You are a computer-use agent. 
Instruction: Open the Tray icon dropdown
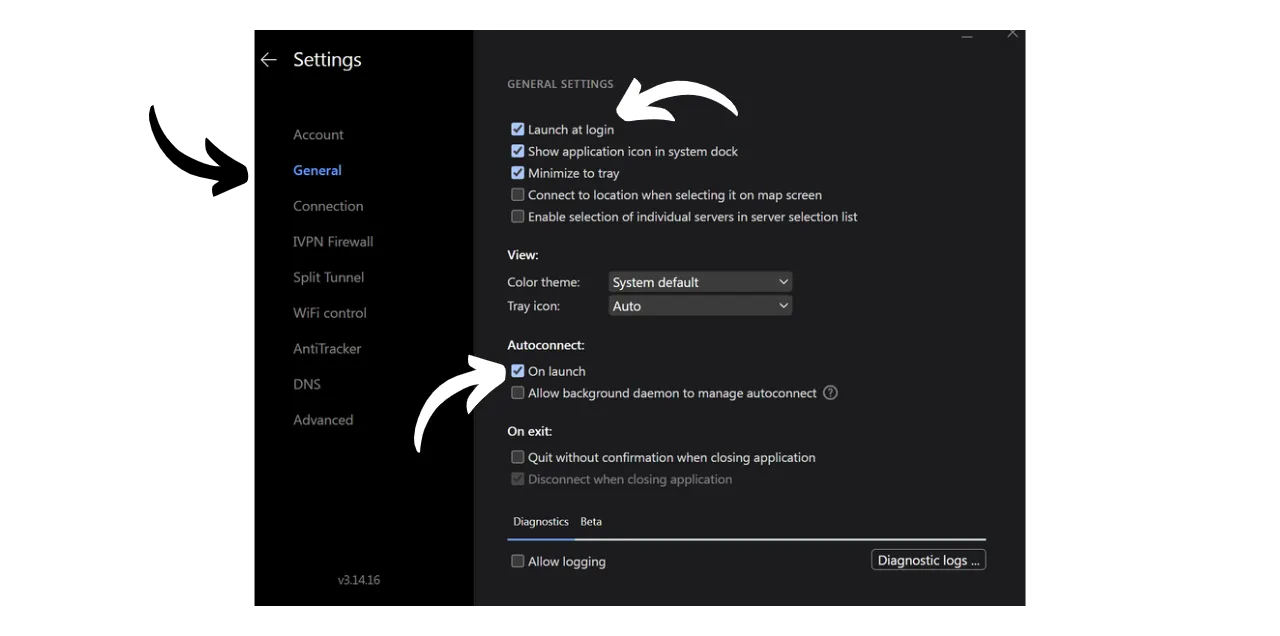point(700,306)
